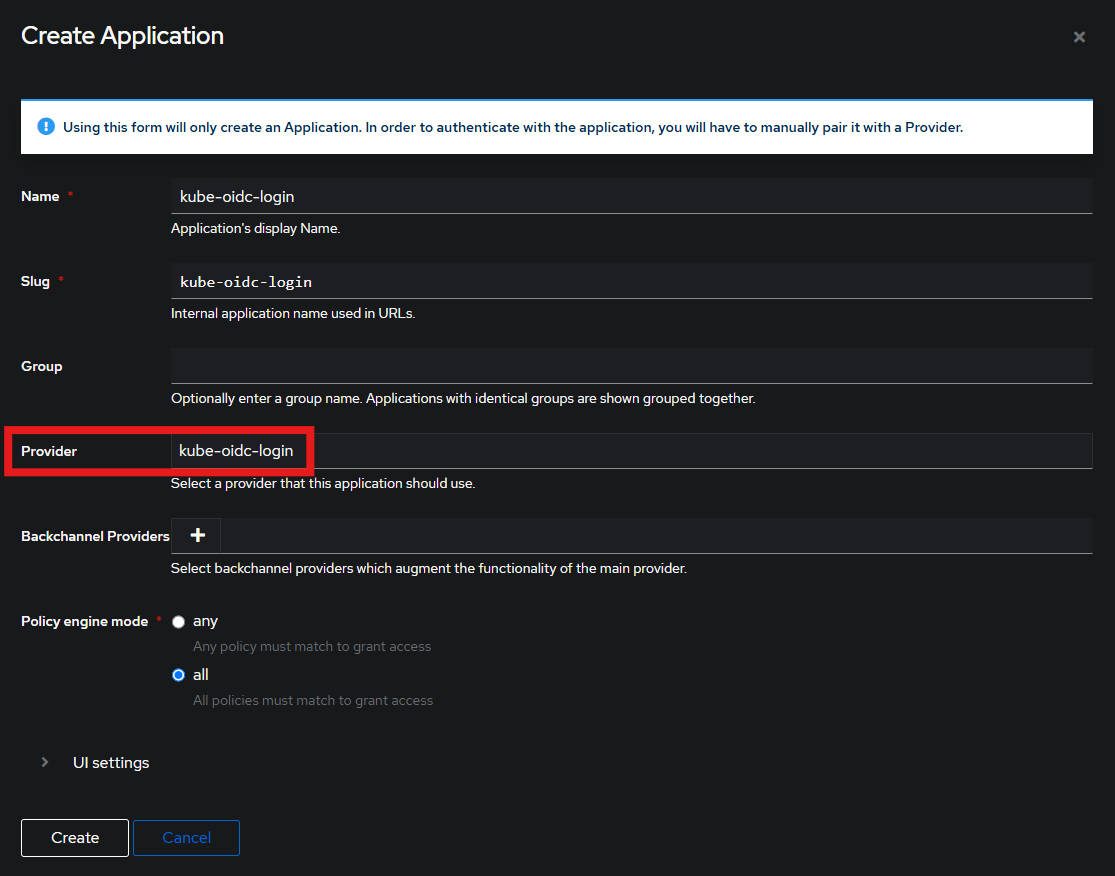Open the Provider selection dropdown
The width and height of the screenshot is (1115, 876).
(x=631, y=451)
